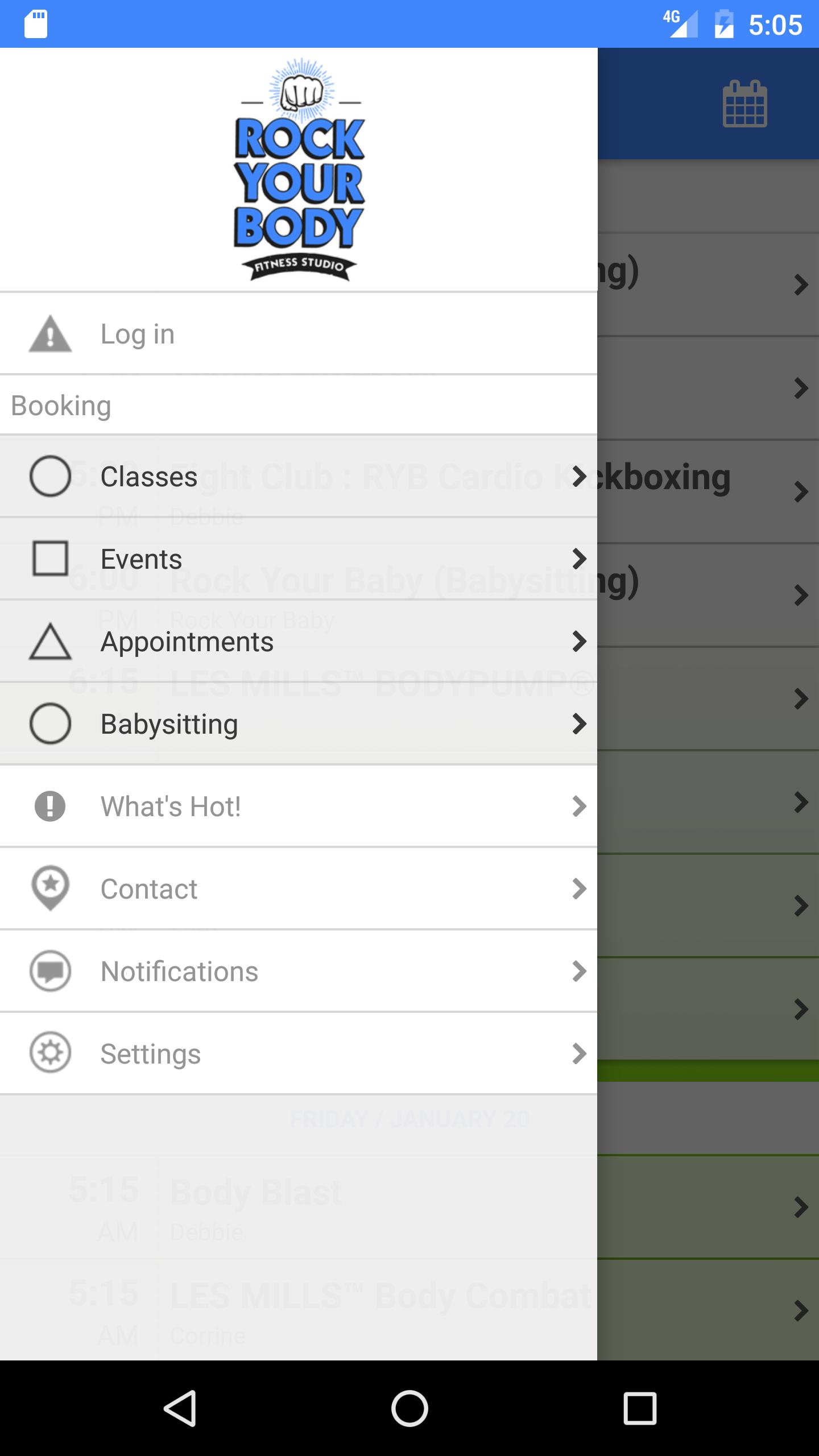Tap the location pin Contact icon
The image size is (819, 1456).
pos(50,888)
